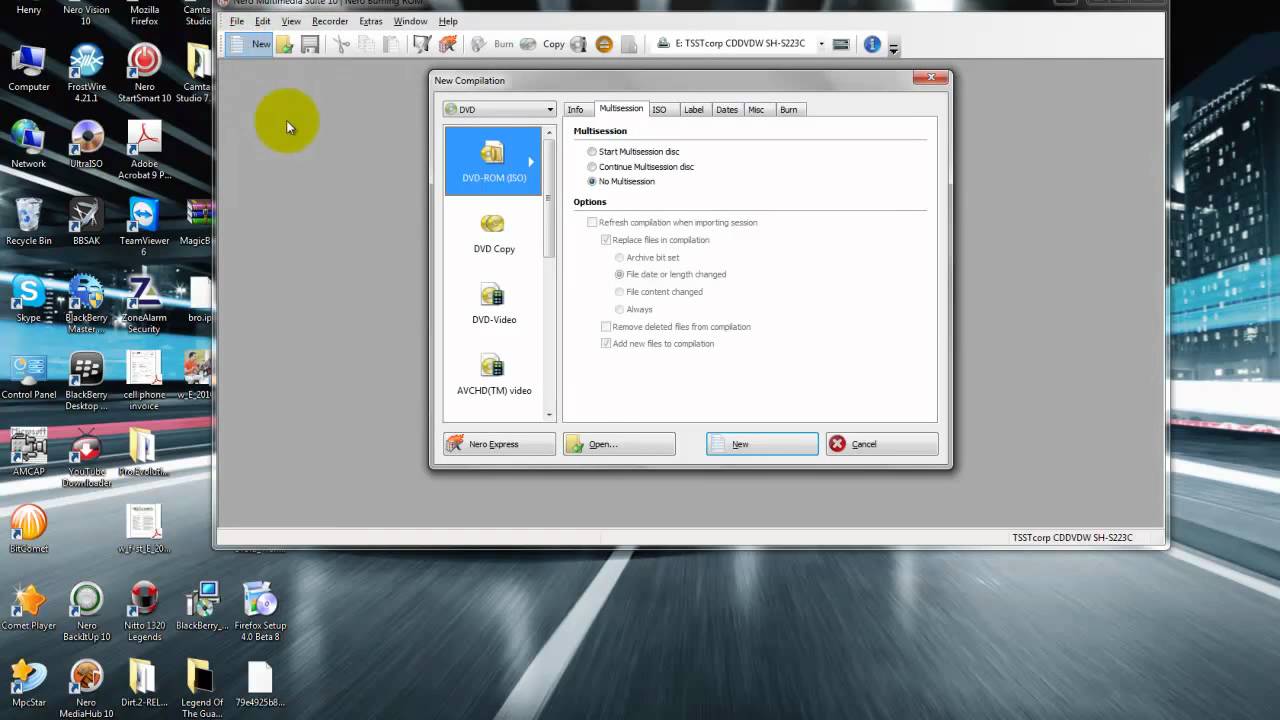Click the Nero Express button
Screen dimensions: 1280x720
point(498,443)
